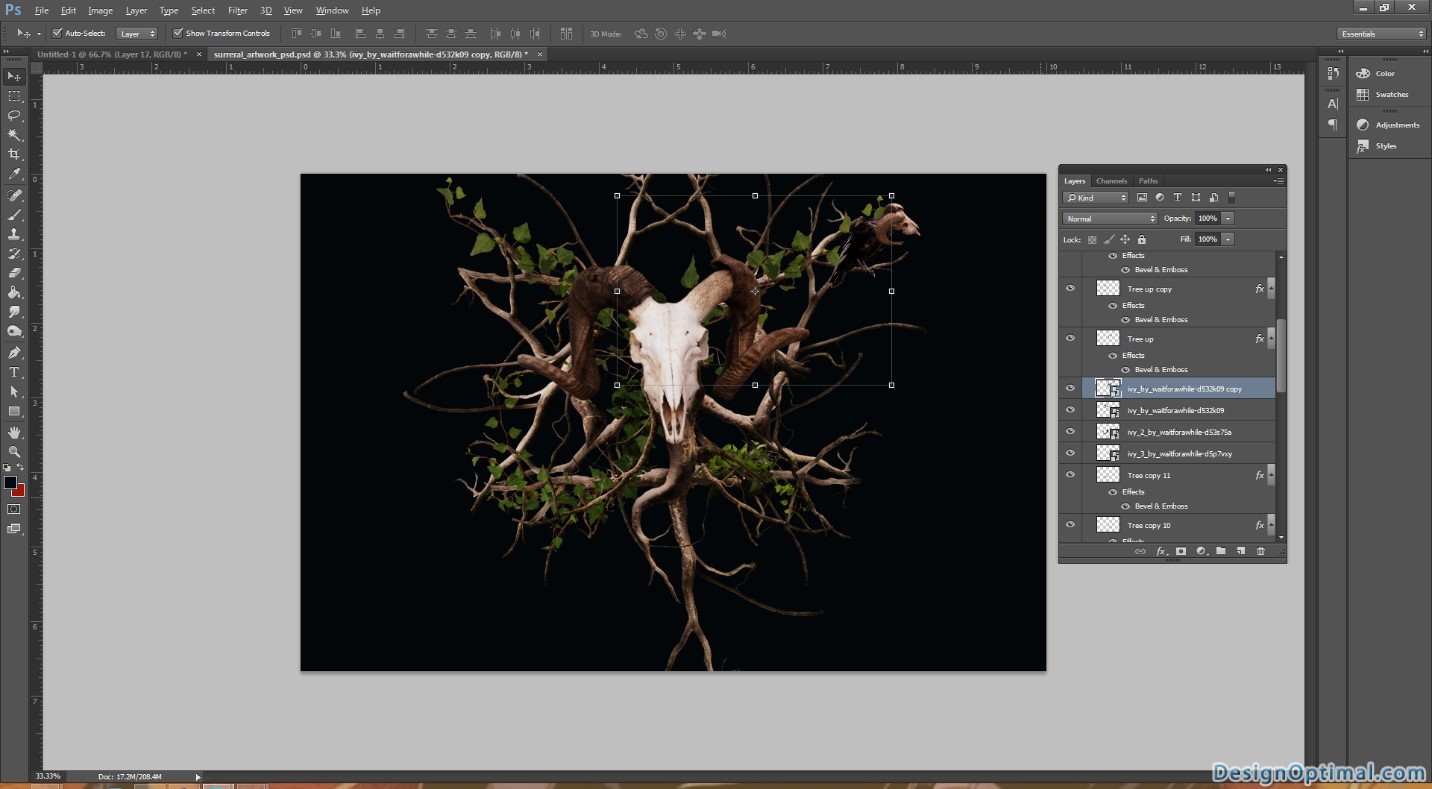Lock layer position with the move lock icon
This screenshot has height=789, width=1432.
click(1125, 239)
